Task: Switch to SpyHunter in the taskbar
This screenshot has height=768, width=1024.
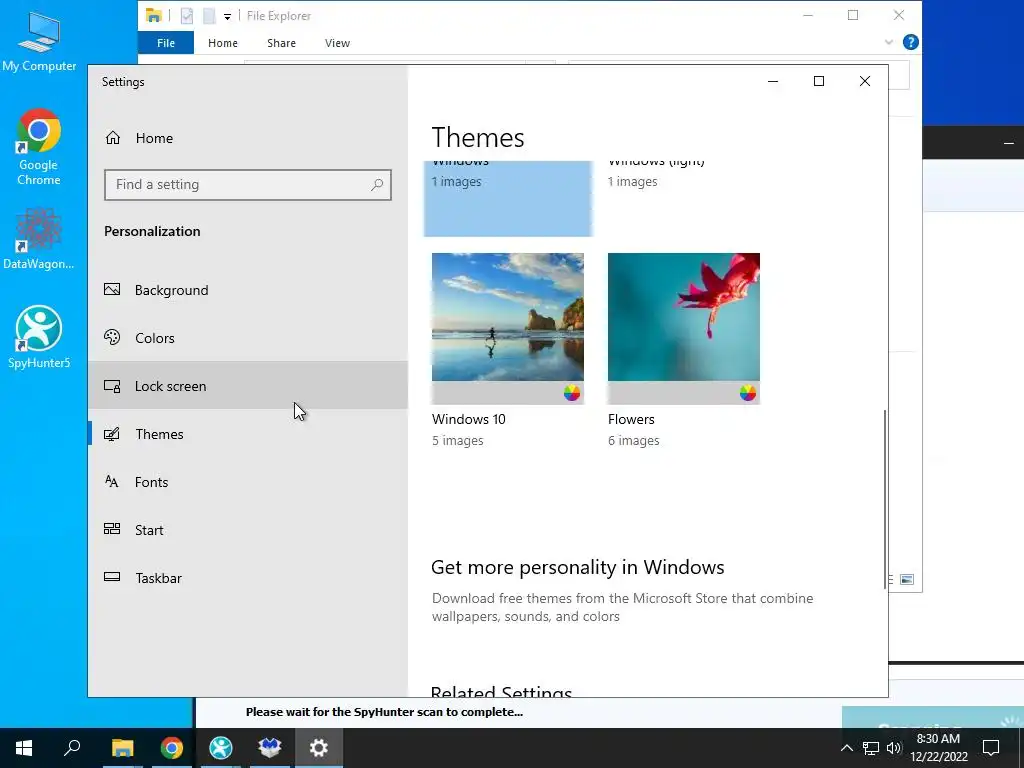Action: click(221, 748)
